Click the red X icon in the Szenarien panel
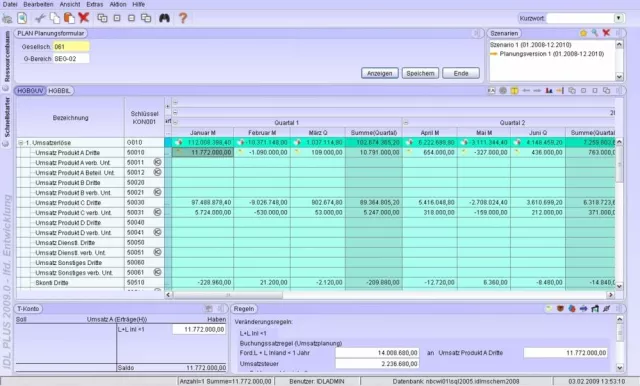 click(606, 33)
